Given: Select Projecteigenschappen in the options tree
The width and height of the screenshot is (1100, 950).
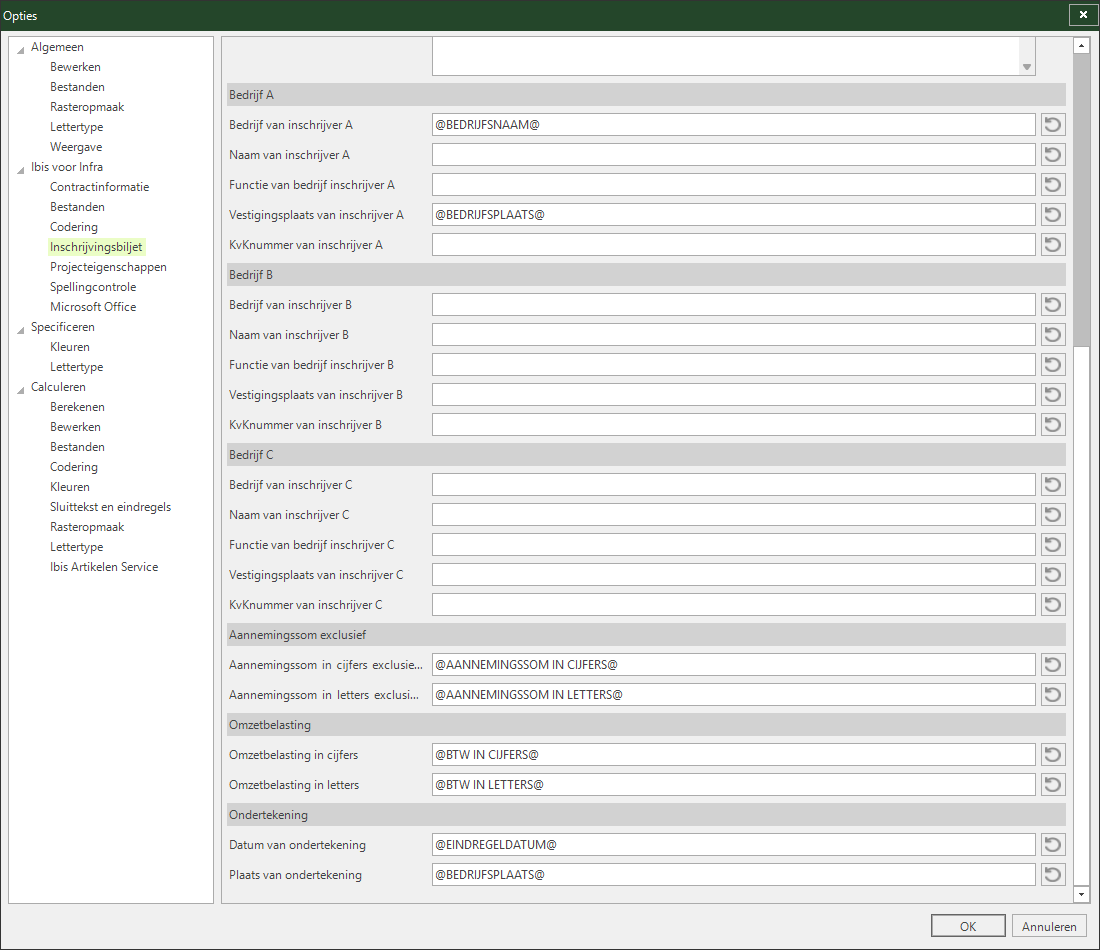Looking at the screenshot, I should 108,267.
